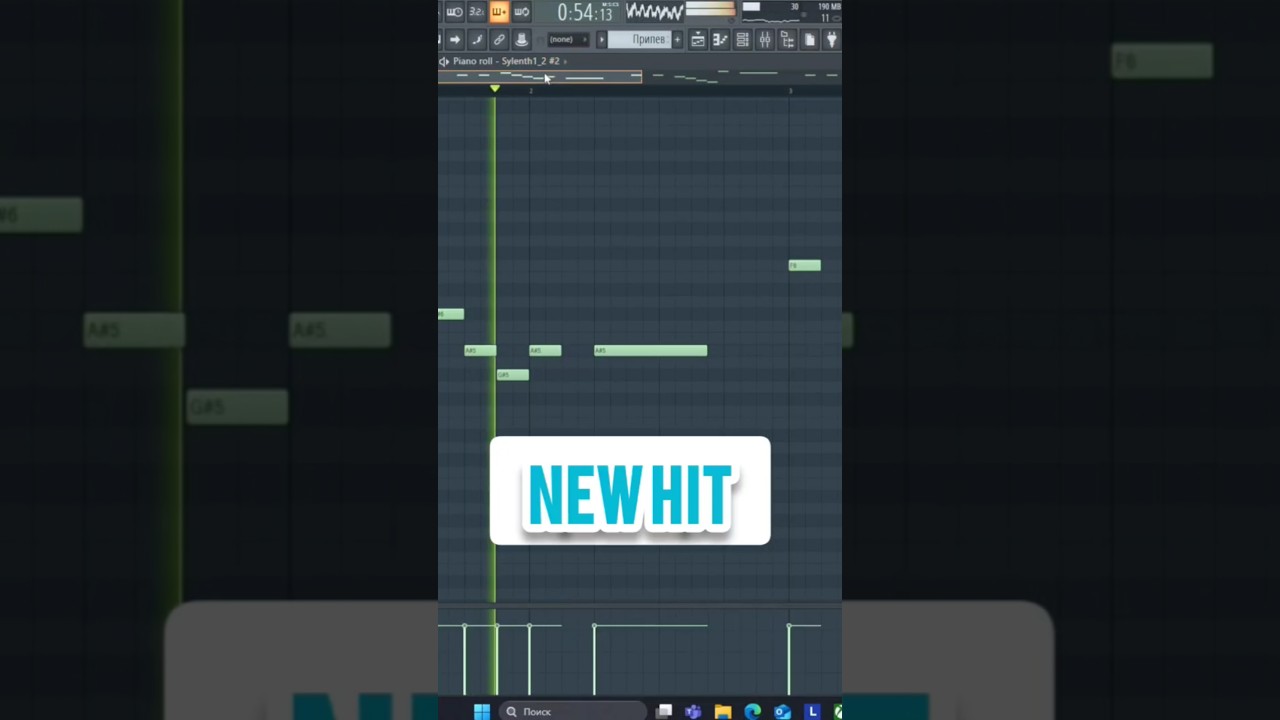This screenshot has width=1280, height=720.
Task: Open Microsoft Edge from the taskbar
Action: [753, 711]
